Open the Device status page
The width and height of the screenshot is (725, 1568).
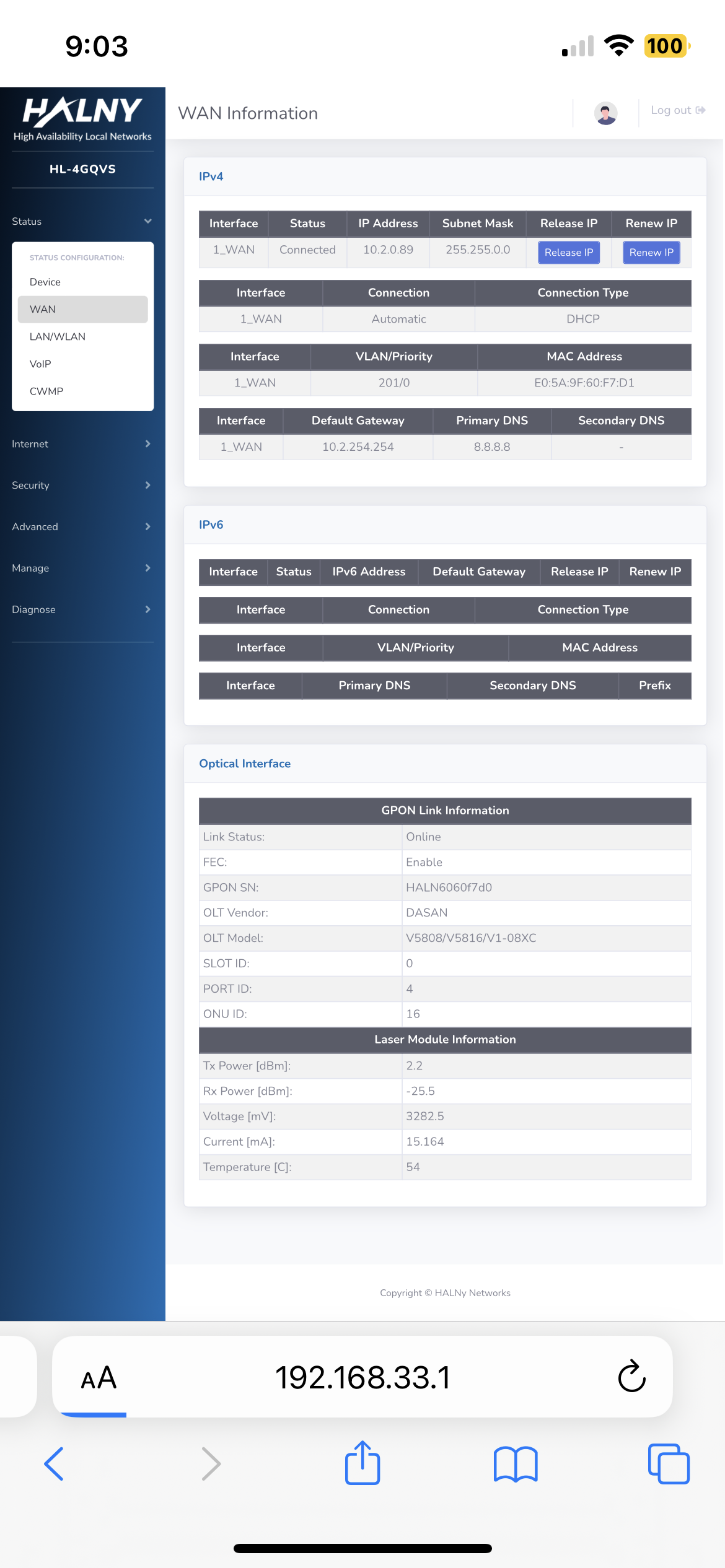45,282
